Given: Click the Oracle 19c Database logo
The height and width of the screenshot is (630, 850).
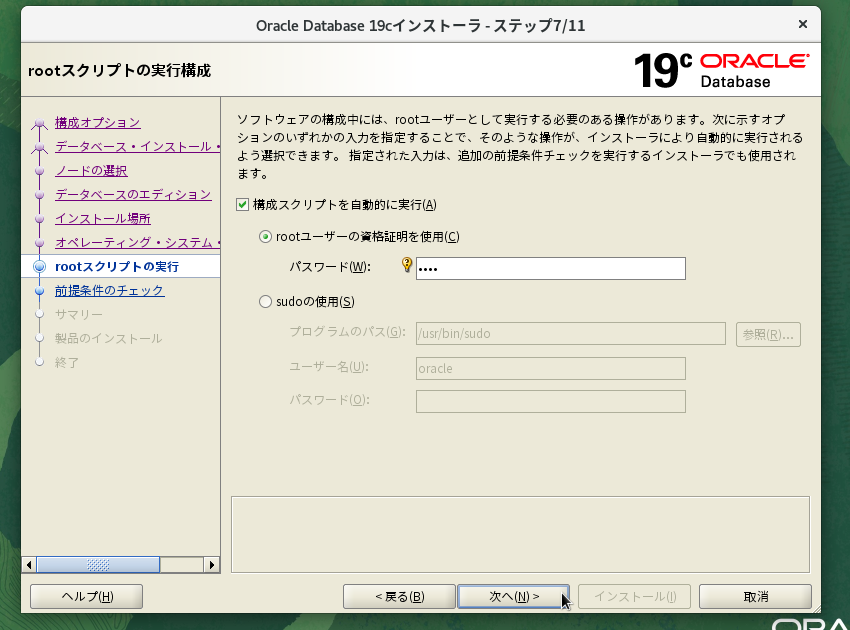Looking at the screenshot, I should pyautogui.click(x=721, y=70).
